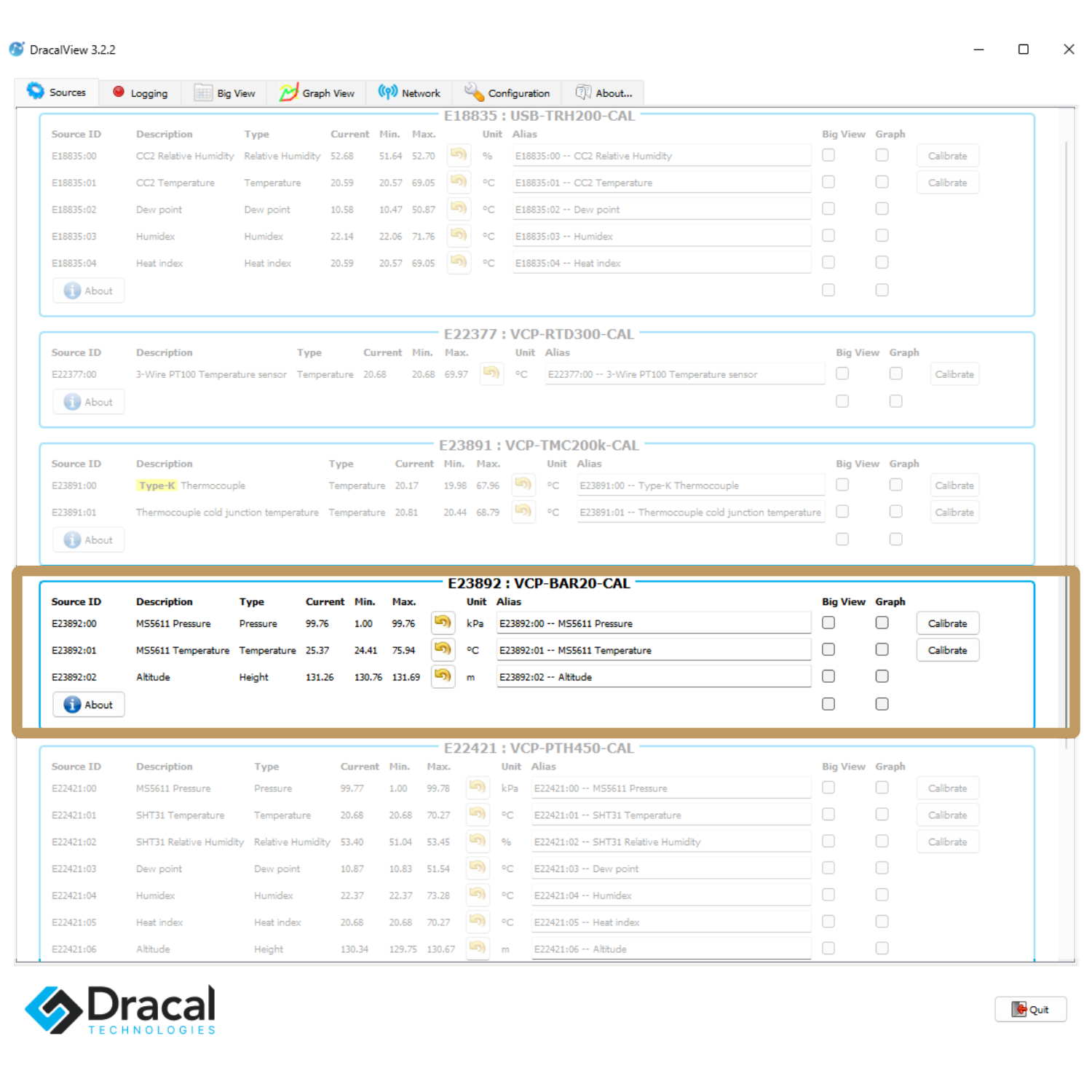Enable Big View for E23892:02 Altitude

click(x=828, y=676)
